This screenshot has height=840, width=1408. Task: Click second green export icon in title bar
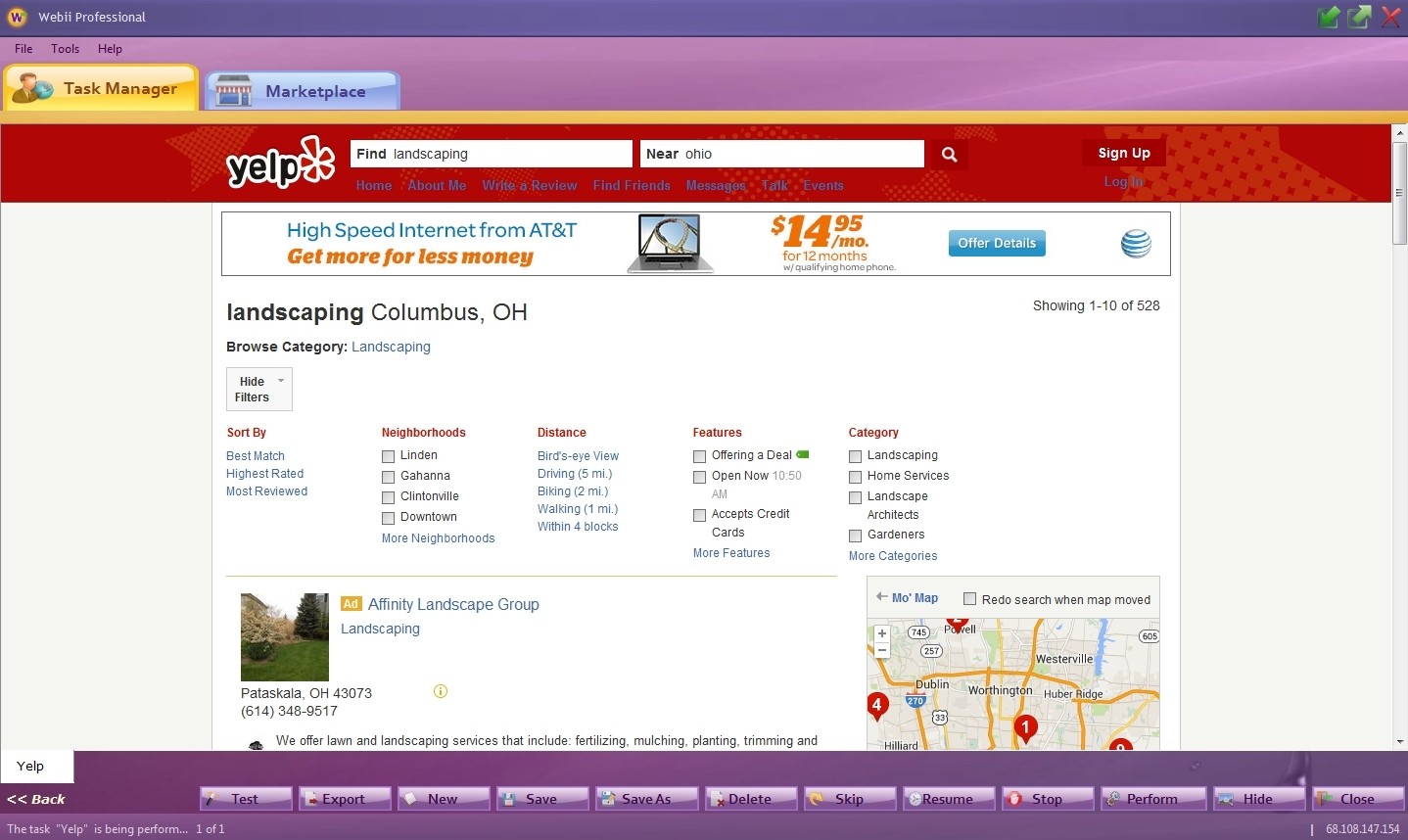click(1359, 17)
